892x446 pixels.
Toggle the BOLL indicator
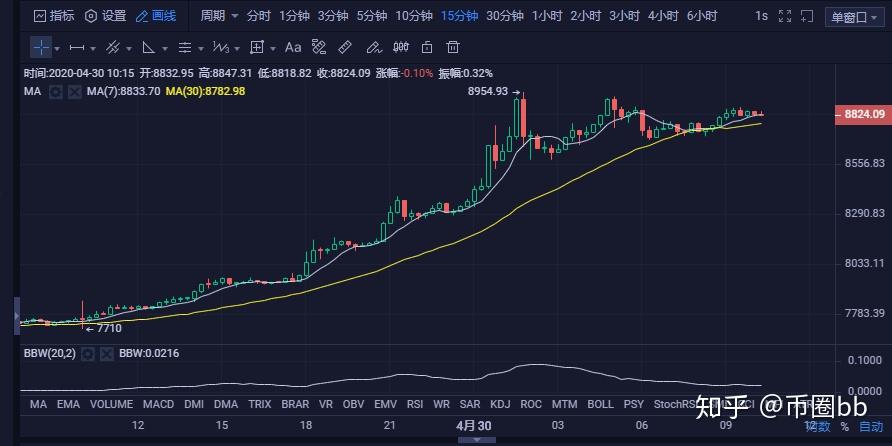point(601,404)
